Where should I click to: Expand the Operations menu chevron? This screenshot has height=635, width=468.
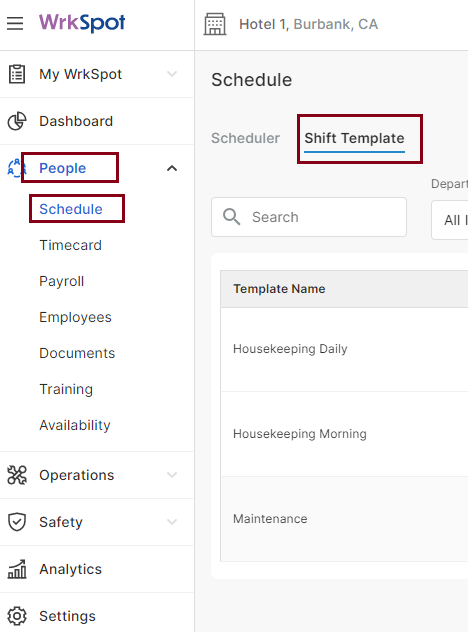(x=172, y=475)
